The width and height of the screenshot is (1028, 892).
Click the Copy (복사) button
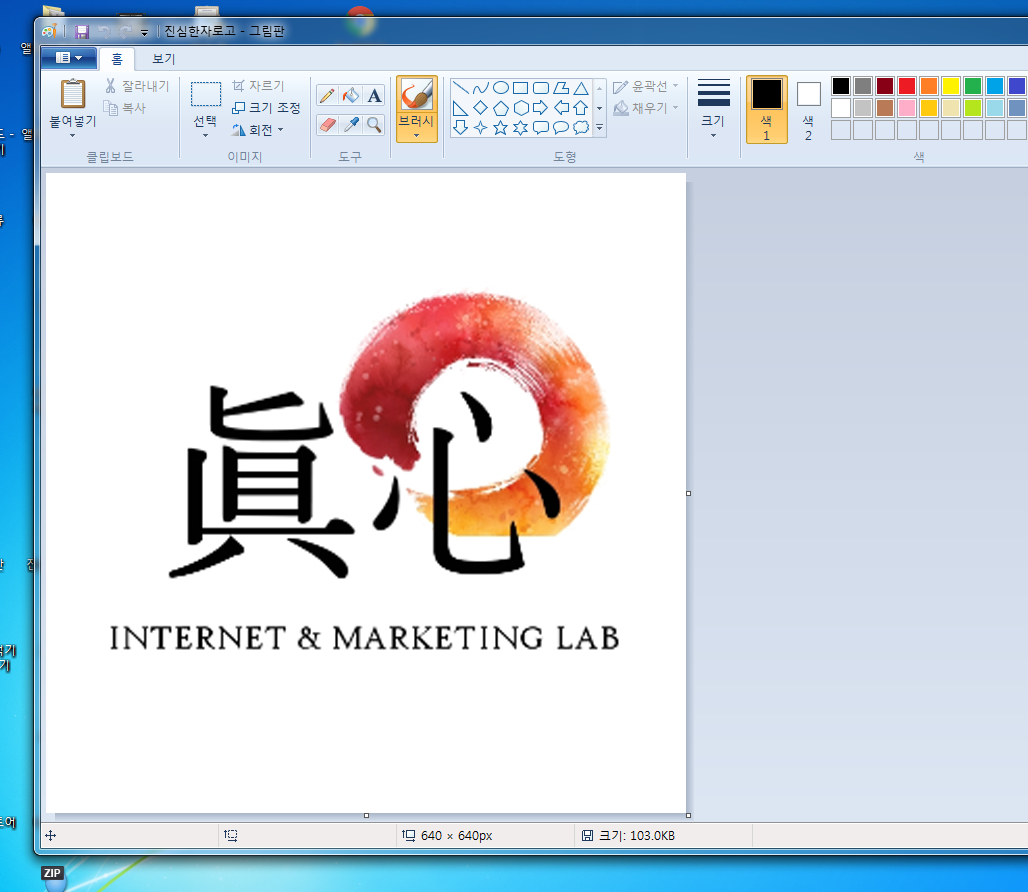click(x=125, y=108)
